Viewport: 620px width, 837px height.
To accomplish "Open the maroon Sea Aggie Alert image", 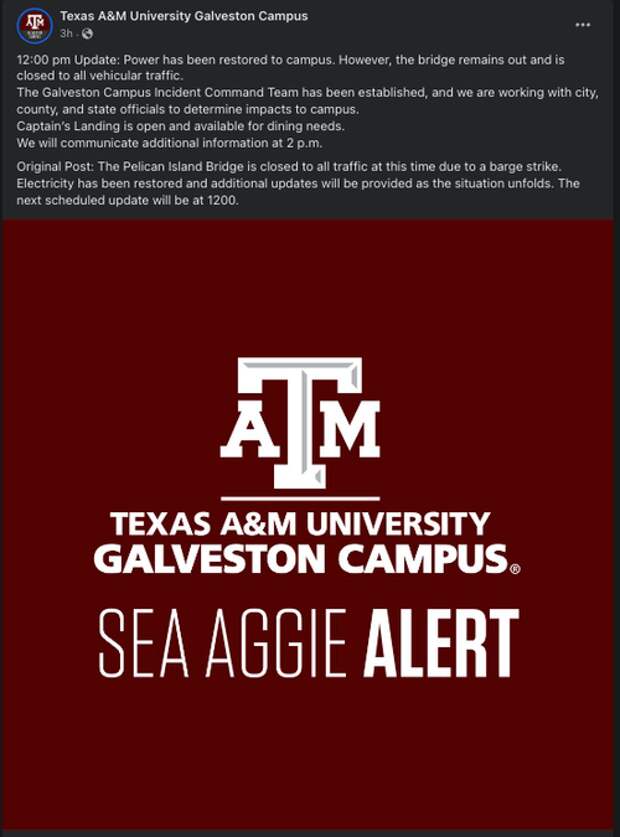I will click(x=308, y=526).
